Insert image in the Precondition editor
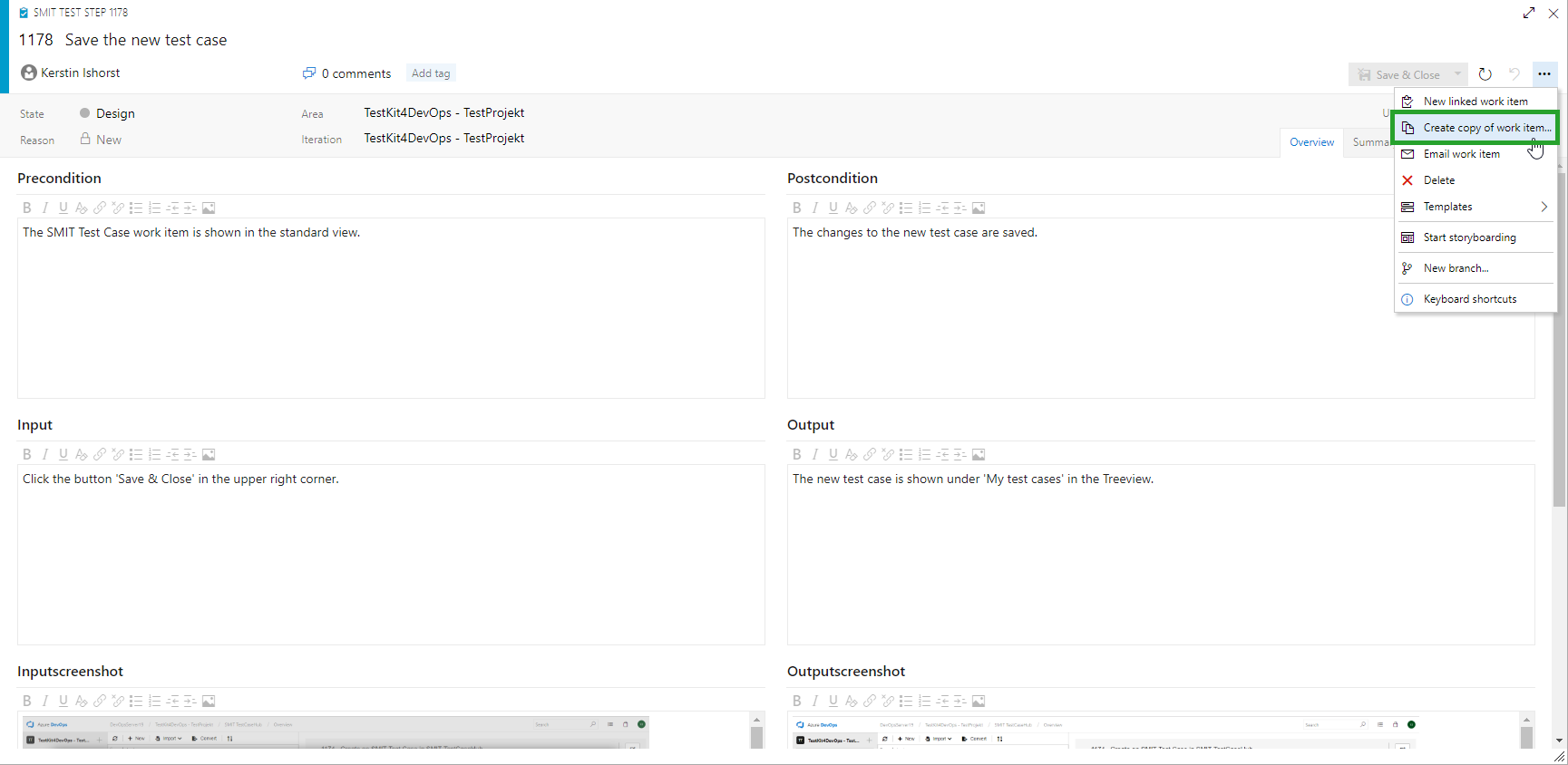1568x765 pixels. click(209, 208)
